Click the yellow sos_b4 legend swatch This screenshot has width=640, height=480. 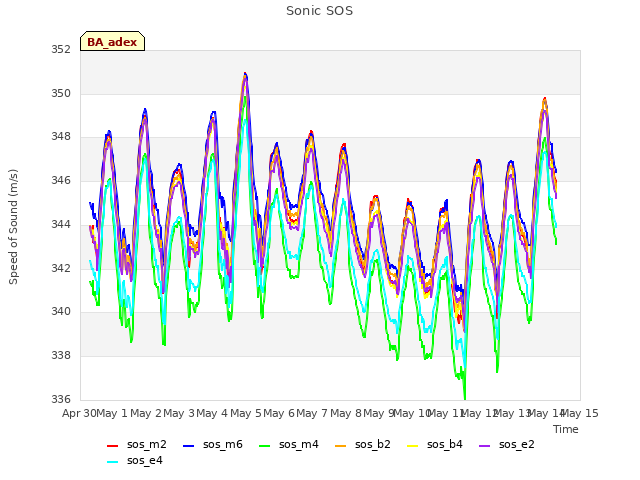click(413, 446)
